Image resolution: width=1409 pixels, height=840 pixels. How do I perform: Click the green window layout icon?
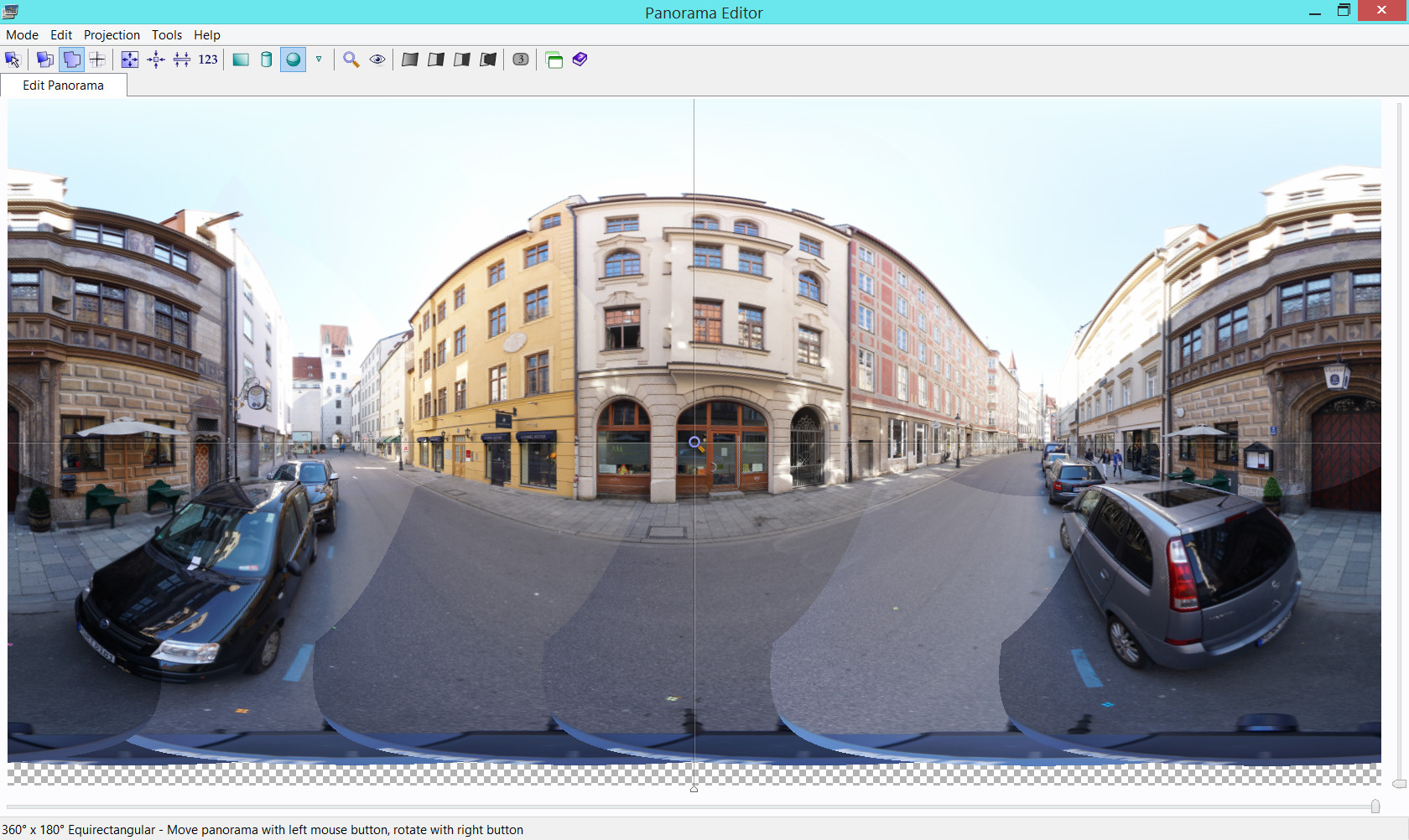[x=554, y=60]
